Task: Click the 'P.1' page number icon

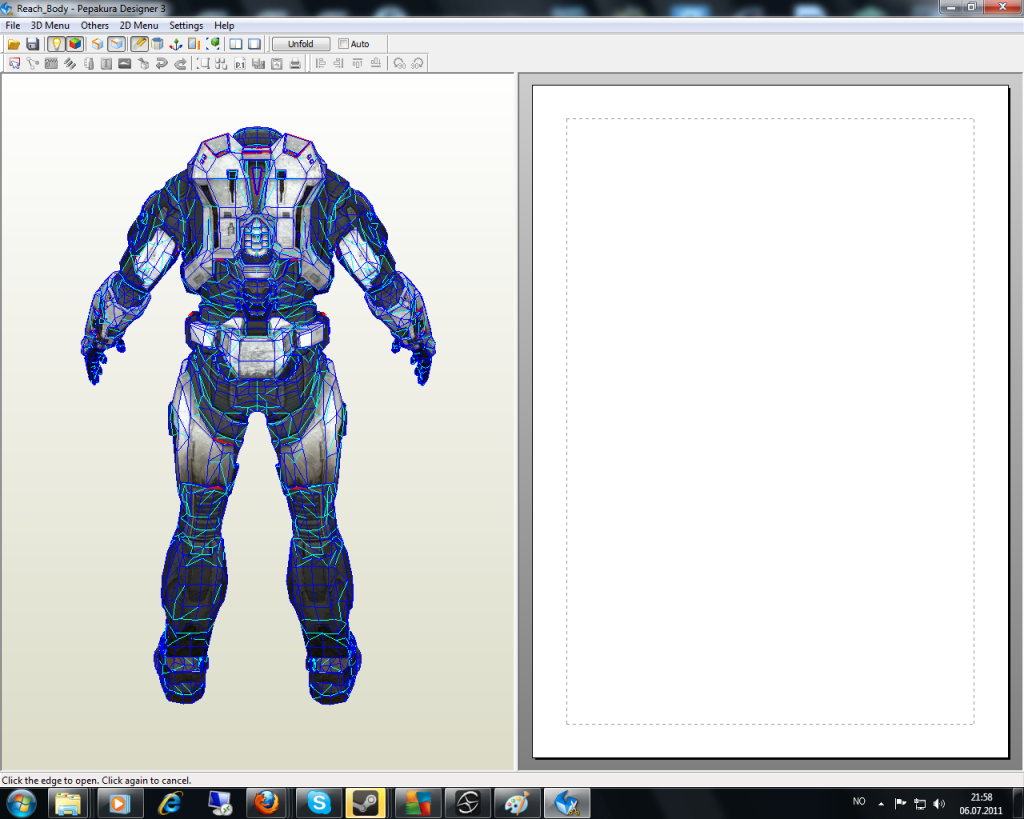Action: point(240,63)
